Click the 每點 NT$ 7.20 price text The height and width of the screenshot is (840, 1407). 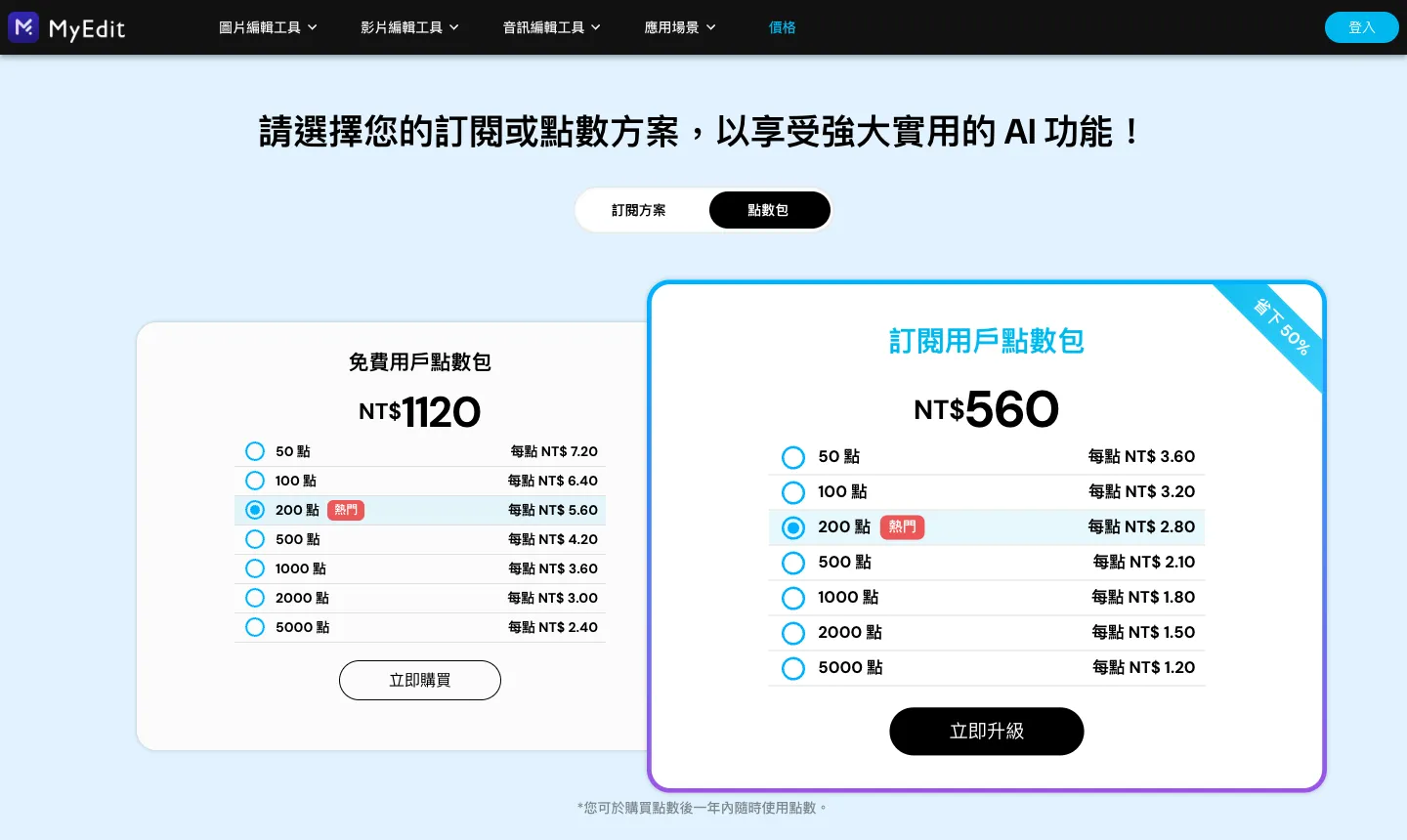pyautogui.click(x=554, y=451)
